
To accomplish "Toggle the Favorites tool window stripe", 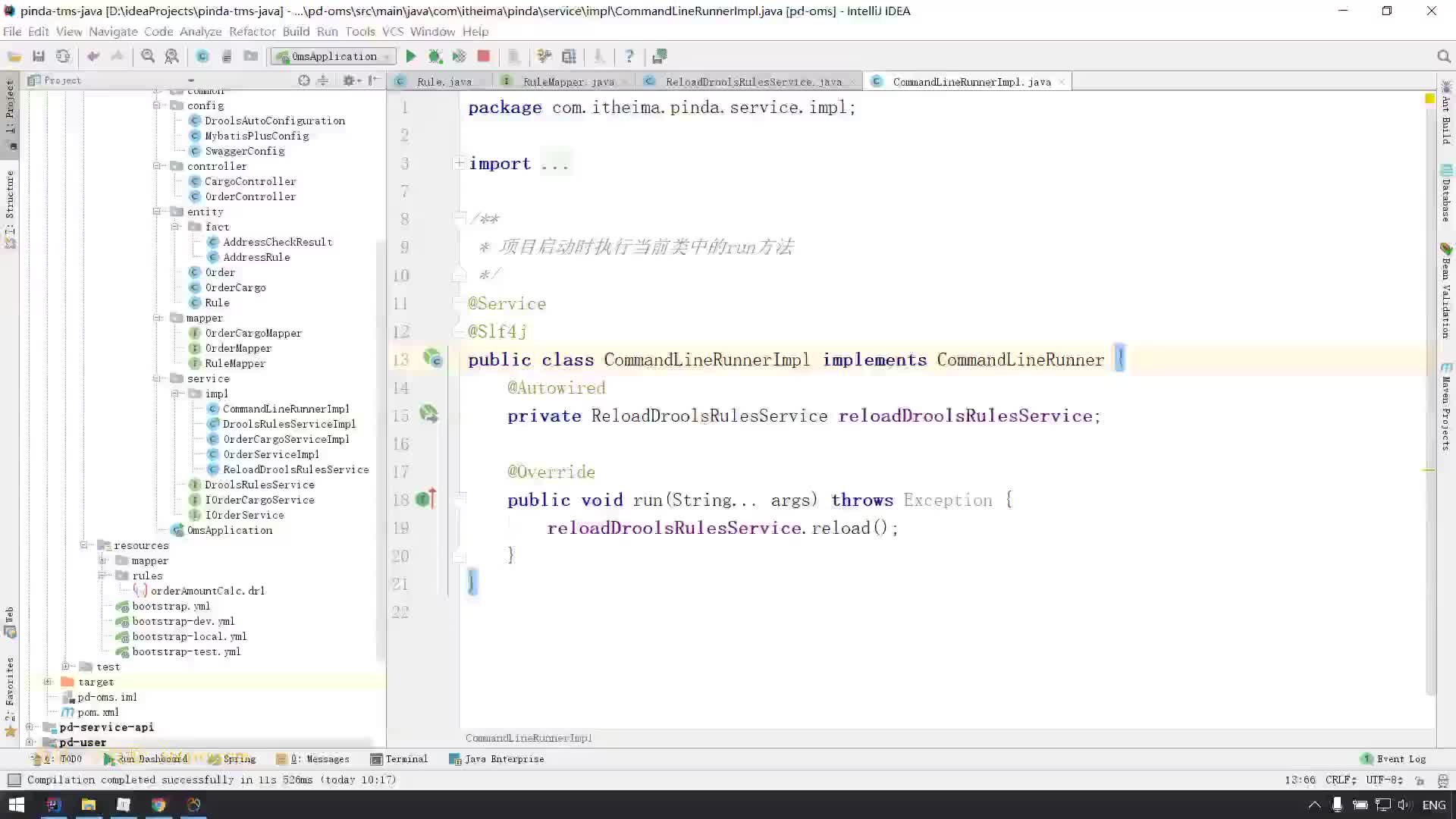I will click(x=10, y=696).
